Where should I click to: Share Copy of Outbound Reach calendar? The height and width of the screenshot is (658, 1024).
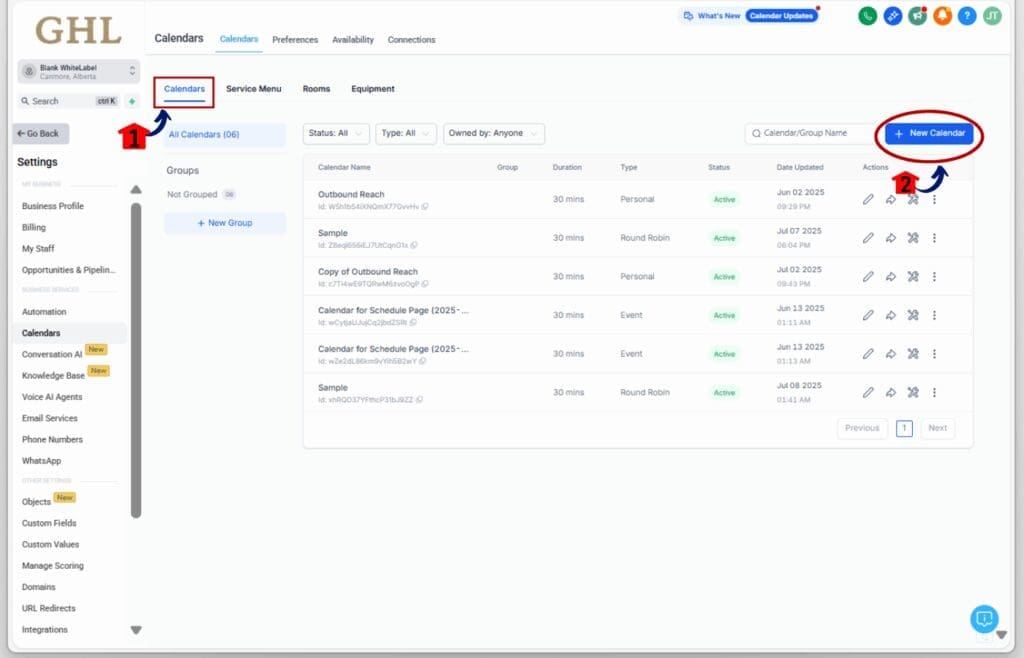[x=891, y=276]
